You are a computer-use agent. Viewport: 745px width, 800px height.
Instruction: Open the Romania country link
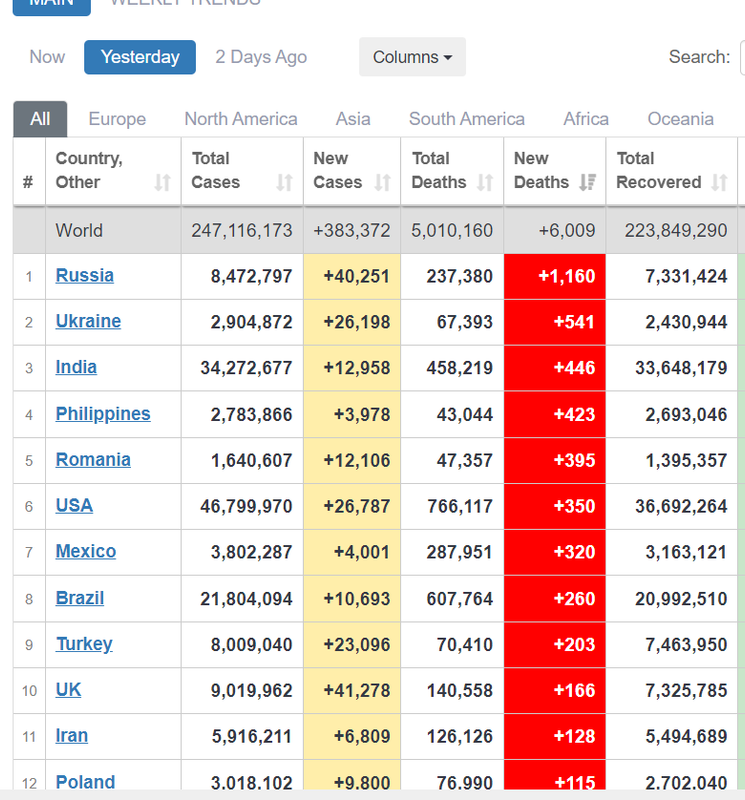pyautogui.click(x=93, y=460)
